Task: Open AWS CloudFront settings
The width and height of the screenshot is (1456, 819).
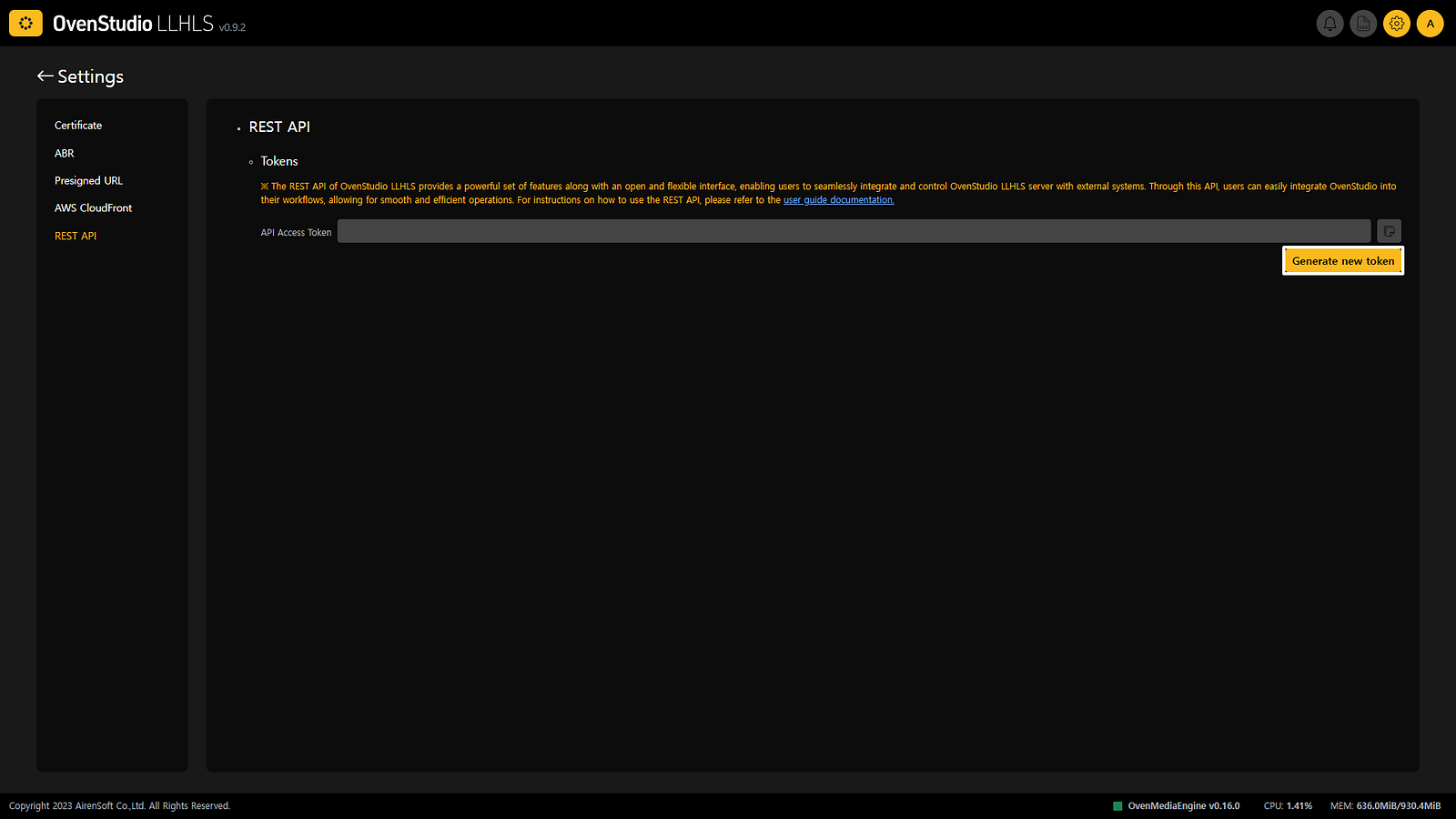Action: (x=93, y=208)
